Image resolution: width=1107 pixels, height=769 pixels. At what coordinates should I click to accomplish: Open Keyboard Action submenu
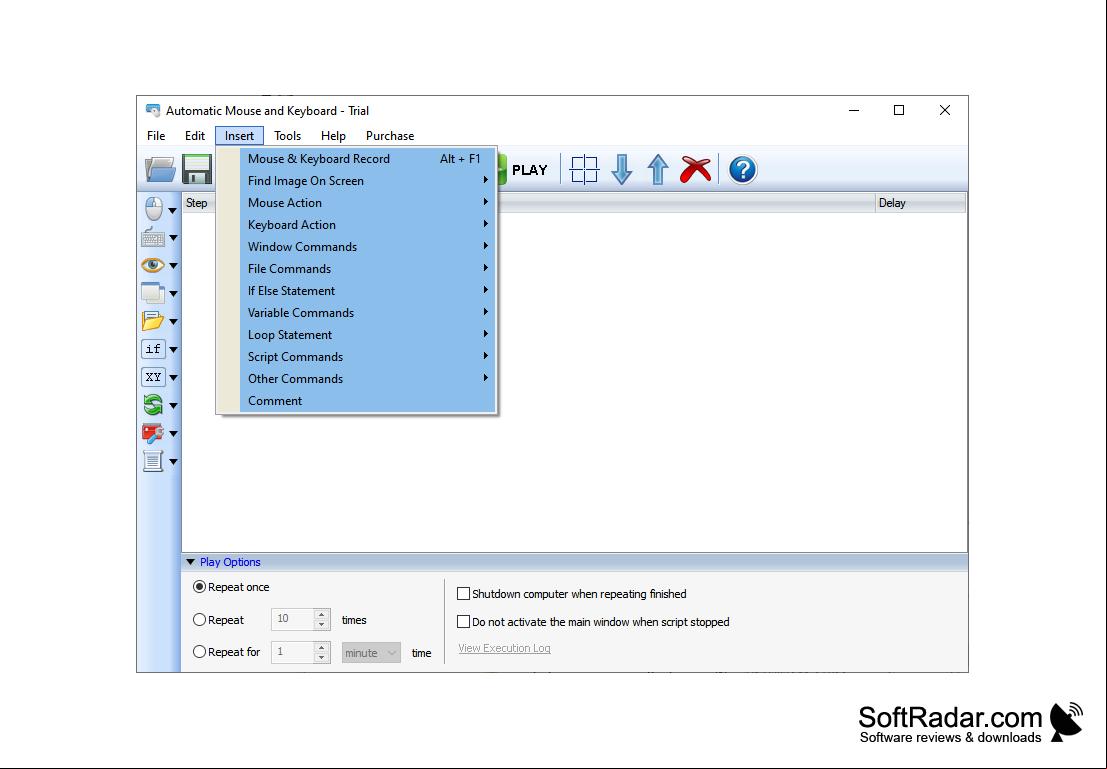(367, 225)
